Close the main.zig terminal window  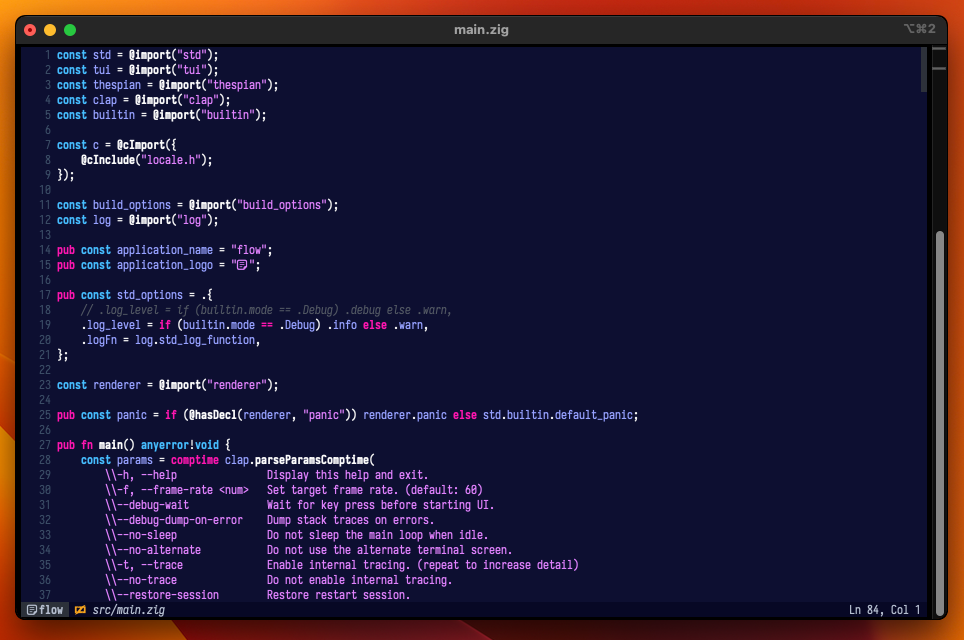pyautogui.click(x=30, y=30)
